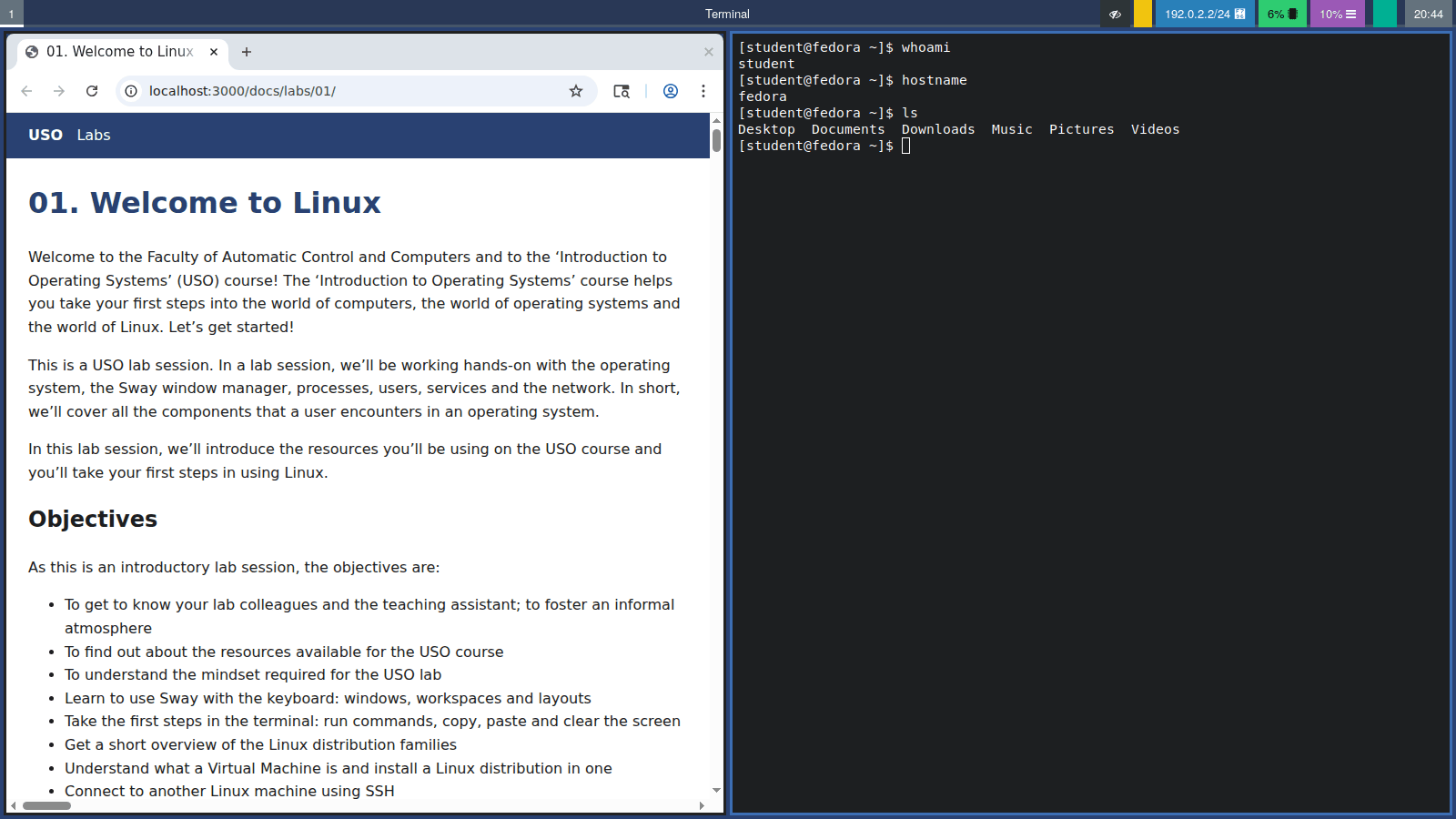Screen dimensions: 1456x819
Task: Select the '01. Welcome to Linux' tab
Action: pyautogui.click(x=123, y=52)
